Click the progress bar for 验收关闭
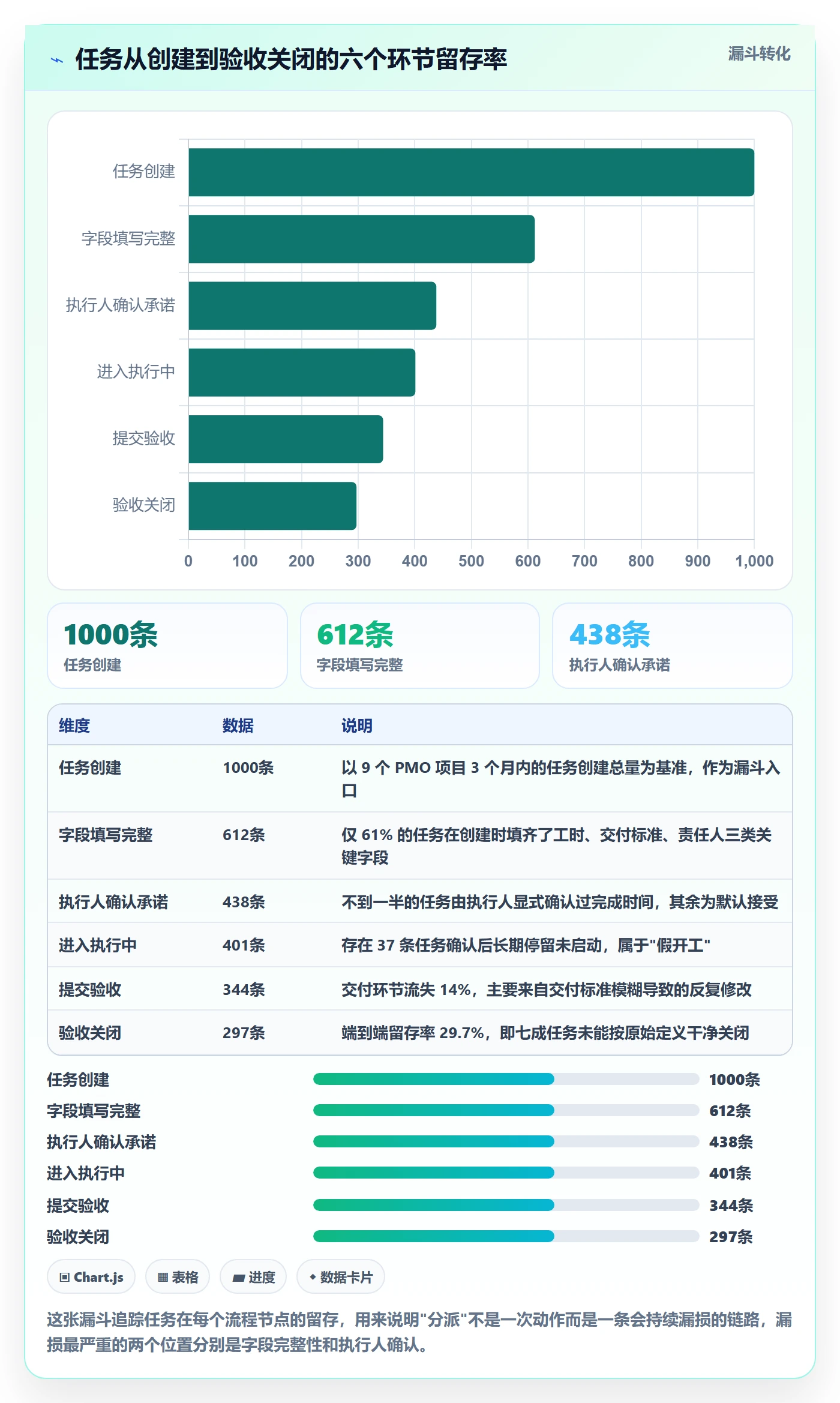Image resolution: width=840 pixels, height=1403 pixels. [506, 1236]
